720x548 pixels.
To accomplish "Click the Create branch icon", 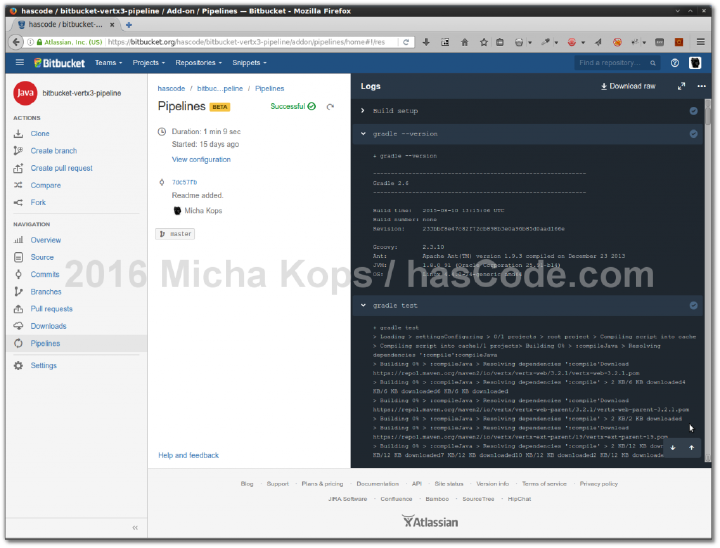I will [x=18, y=151].
